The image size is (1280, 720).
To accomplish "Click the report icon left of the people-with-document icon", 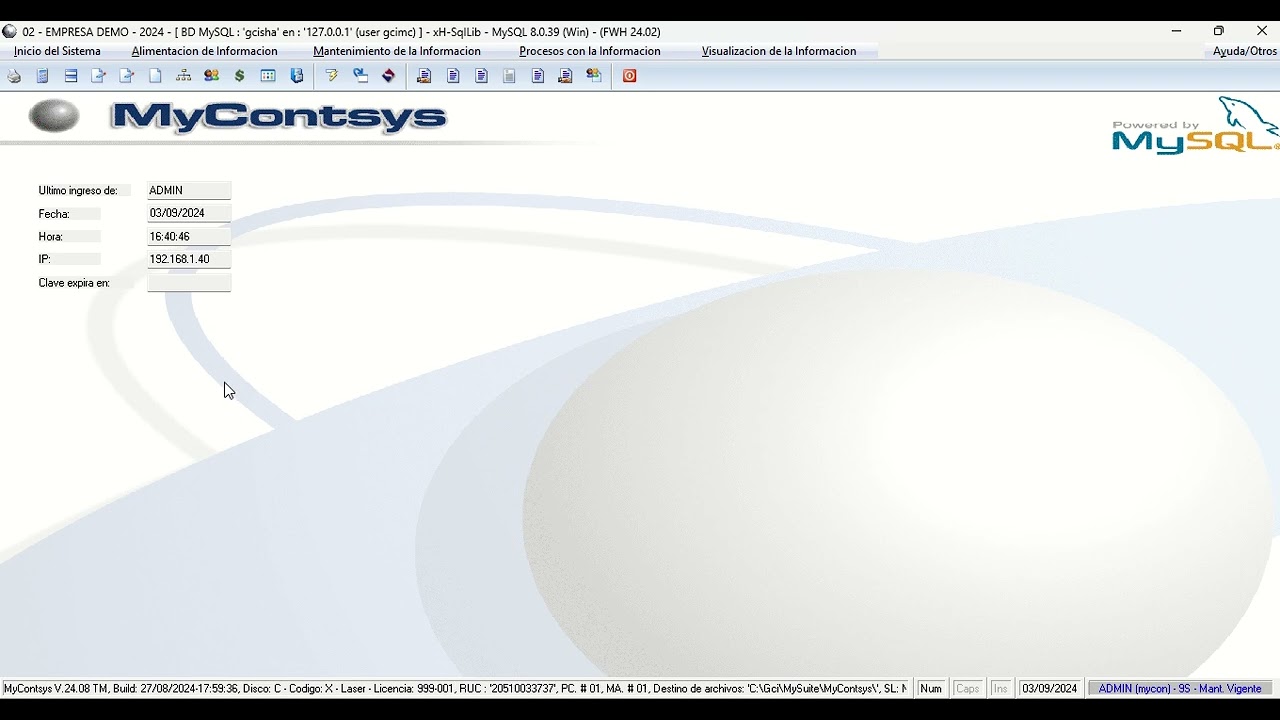I will pyautogui.click(x=565, y=76).
